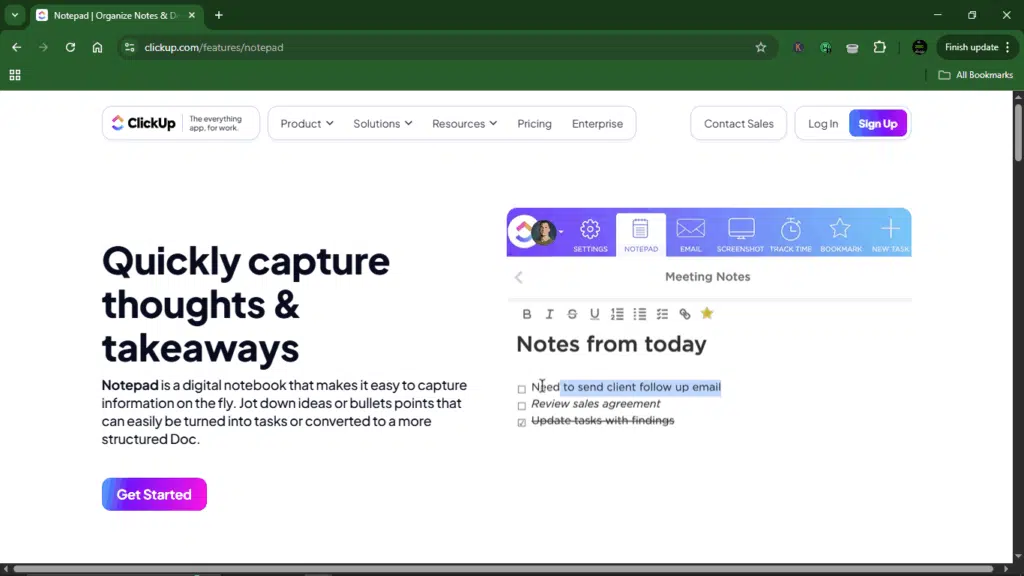Uncheck the 'Update tasks with findings' box
1024x576 pixels.
(x=521, y=423)
